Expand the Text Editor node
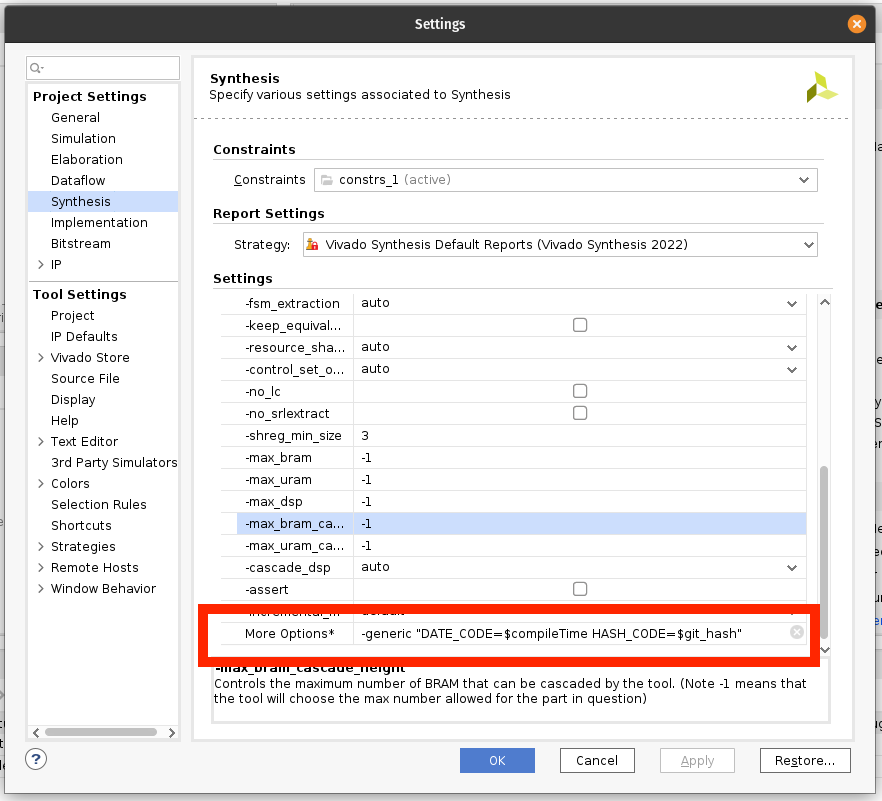Image resolution: width=882 pixels, height=801 pixels. [x=40, y=442]
